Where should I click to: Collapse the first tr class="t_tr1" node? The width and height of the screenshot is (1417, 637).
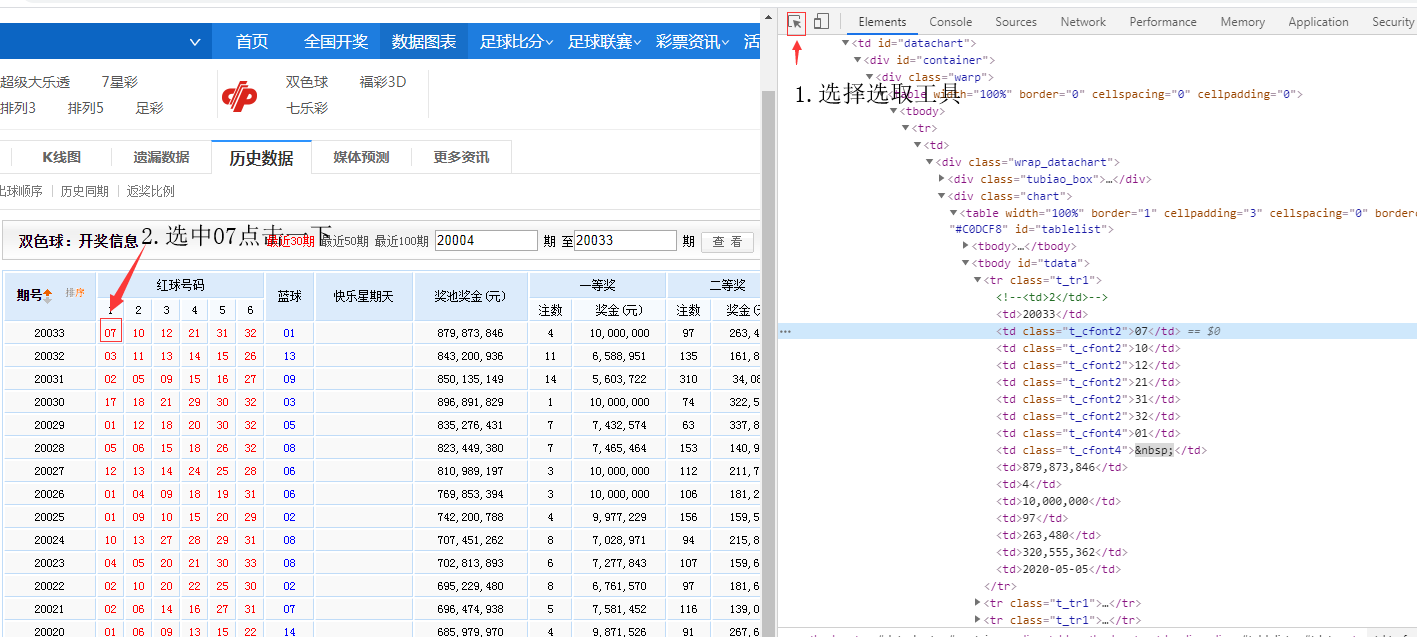978,280
